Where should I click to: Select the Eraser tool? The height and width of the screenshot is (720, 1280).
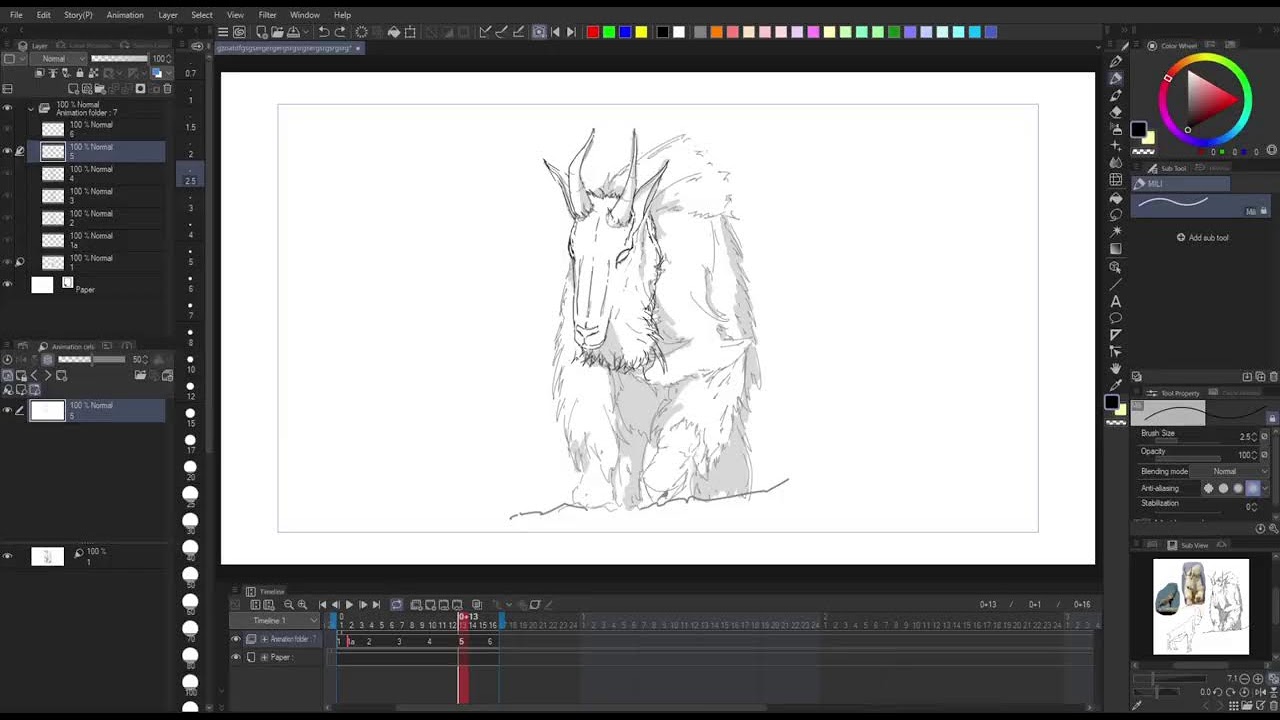coord(1116,112)
